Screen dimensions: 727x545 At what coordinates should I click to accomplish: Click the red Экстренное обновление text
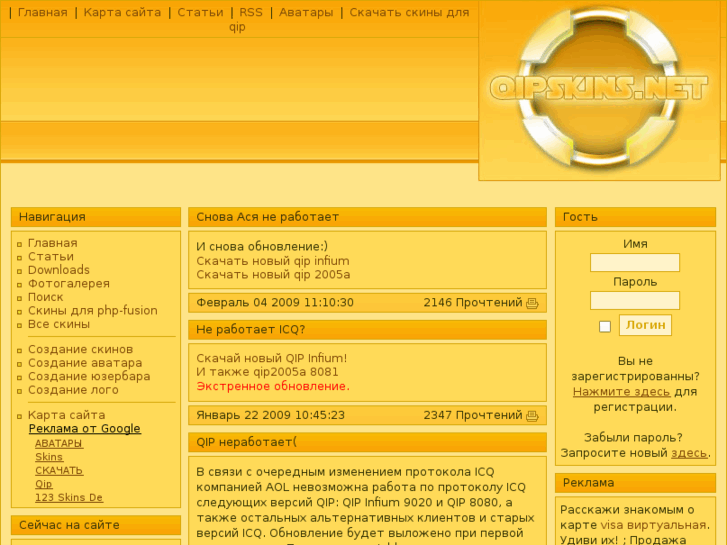click(x=273, y=386)
